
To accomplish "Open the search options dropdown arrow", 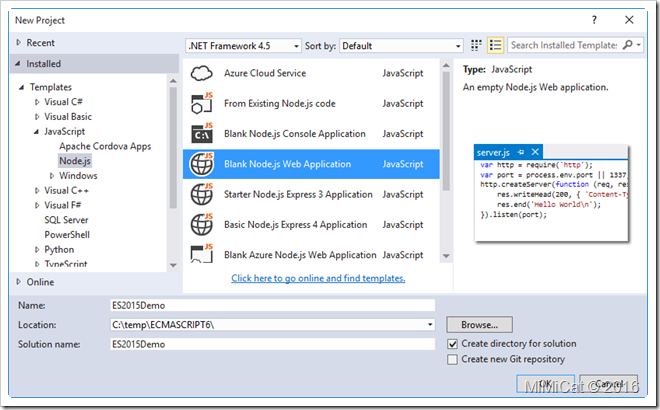I will (x=639, y=45).
